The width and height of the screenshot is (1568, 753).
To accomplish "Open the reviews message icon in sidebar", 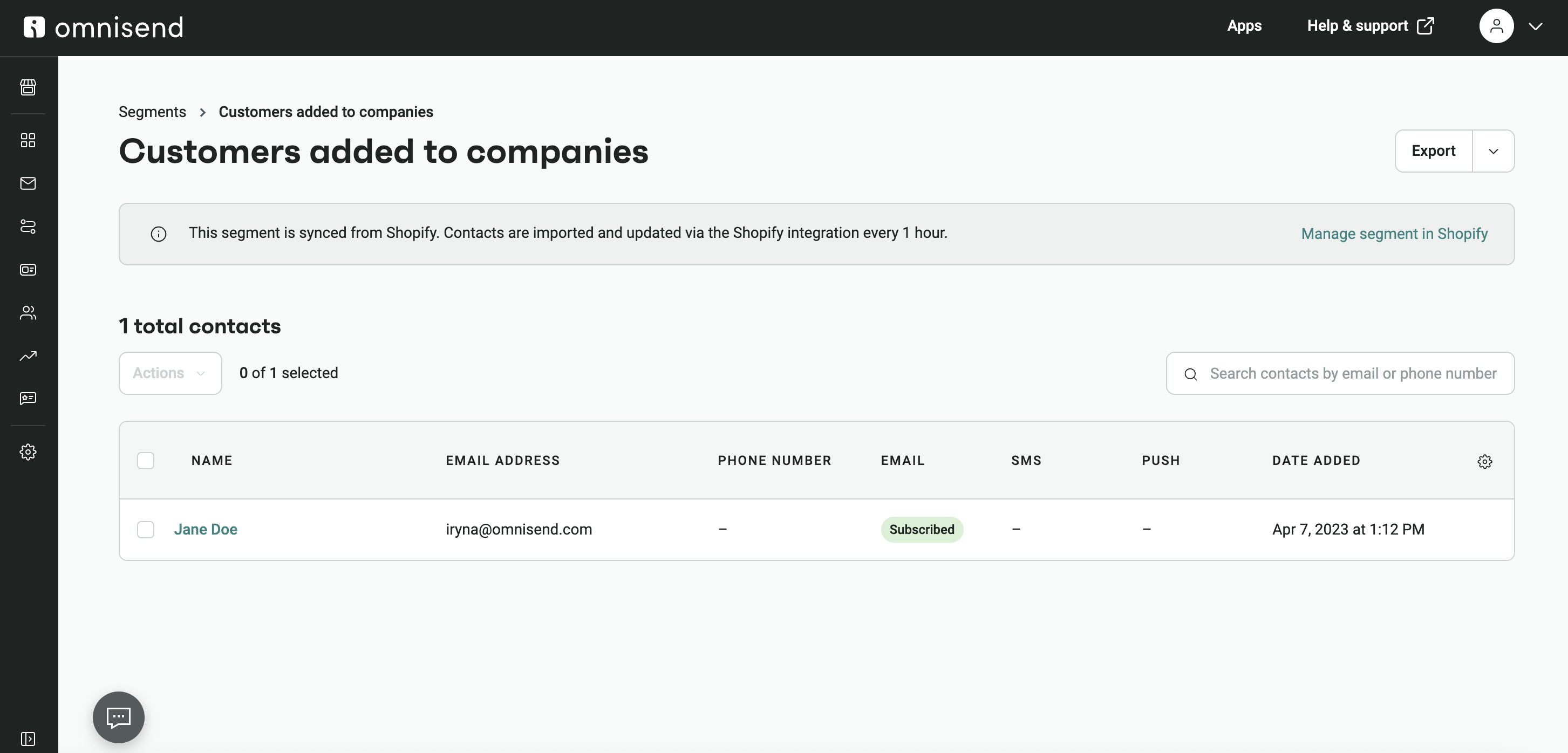I will point(28,398).
